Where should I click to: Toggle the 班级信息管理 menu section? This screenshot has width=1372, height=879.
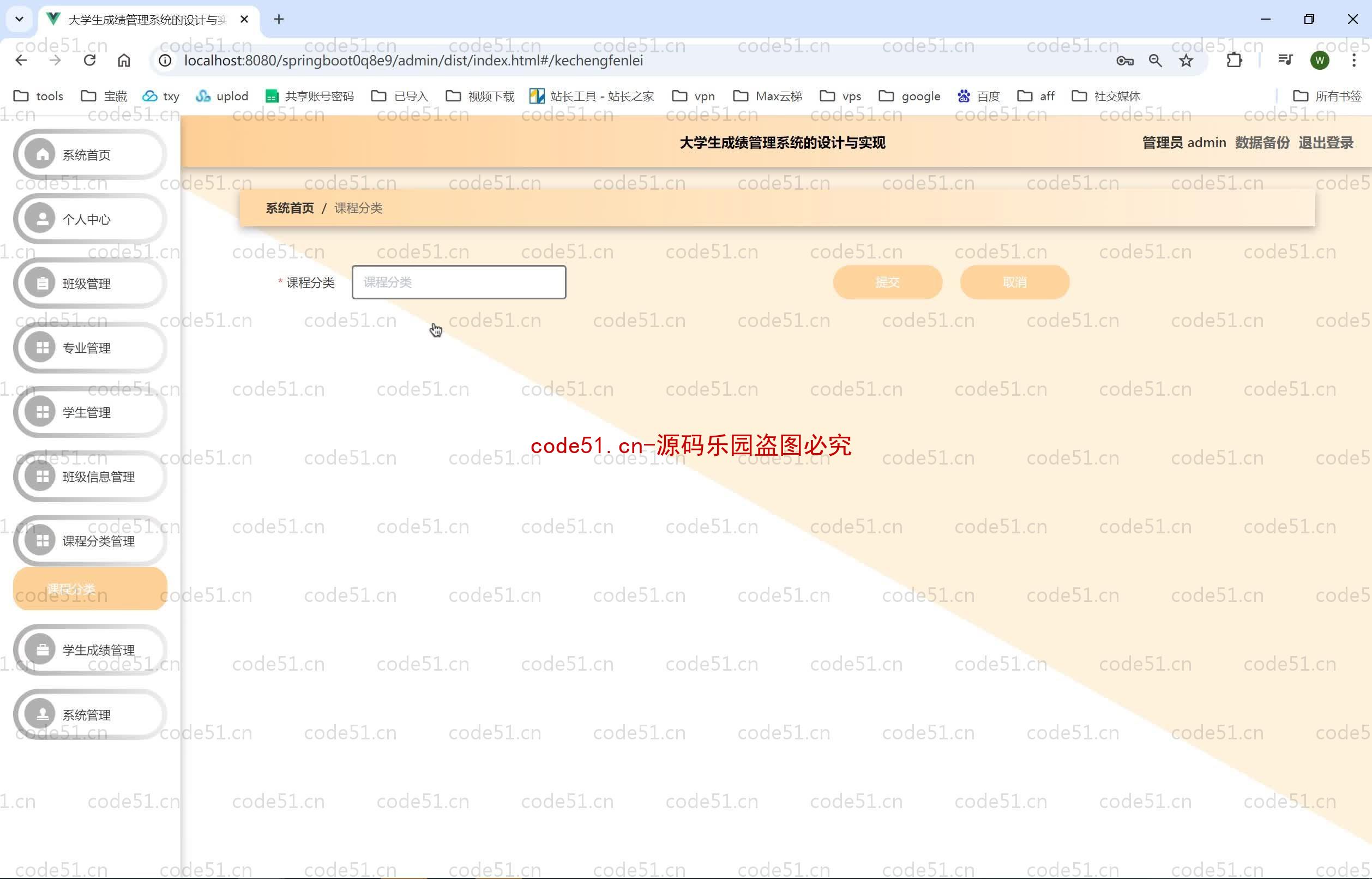point(90,476)
